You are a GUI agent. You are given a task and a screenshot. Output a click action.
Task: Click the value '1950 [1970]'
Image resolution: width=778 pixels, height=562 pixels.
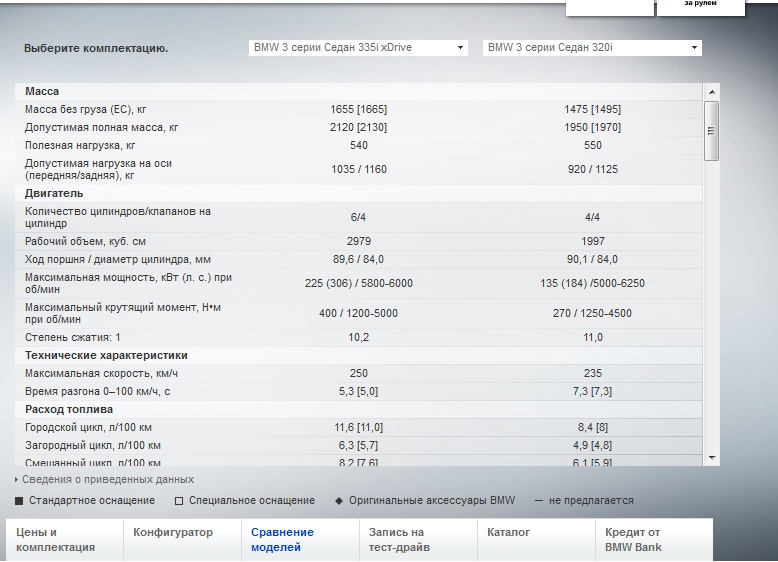592,127
